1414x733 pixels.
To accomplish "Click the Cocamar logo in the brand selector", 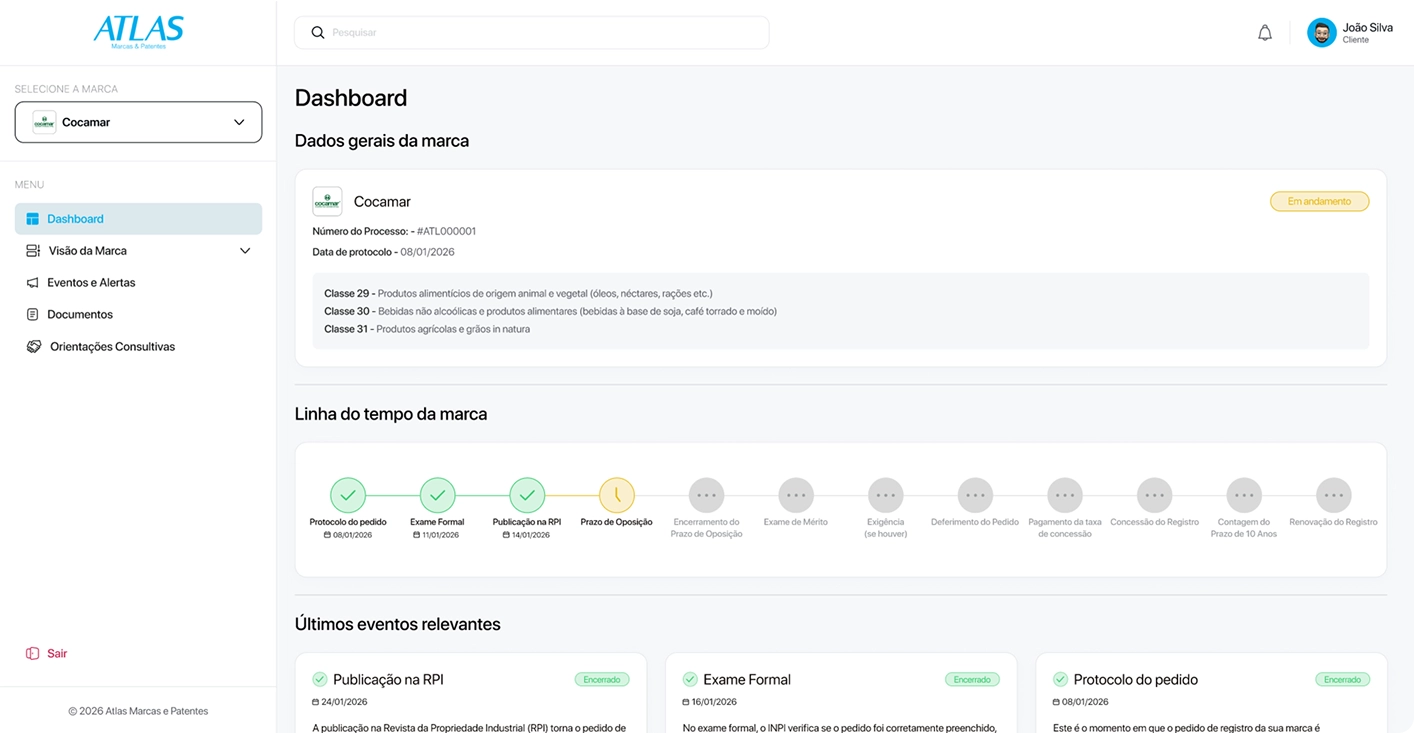I will (44, 122).
